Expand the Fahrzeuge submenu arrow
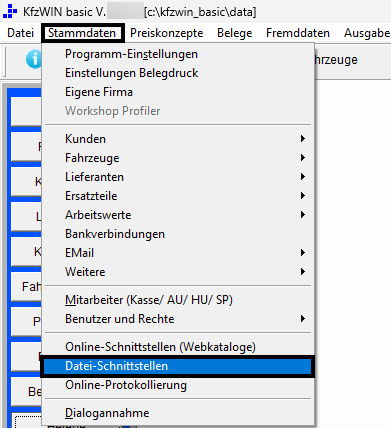This screenshot has height=428, width=391. [x=302, y=158]
